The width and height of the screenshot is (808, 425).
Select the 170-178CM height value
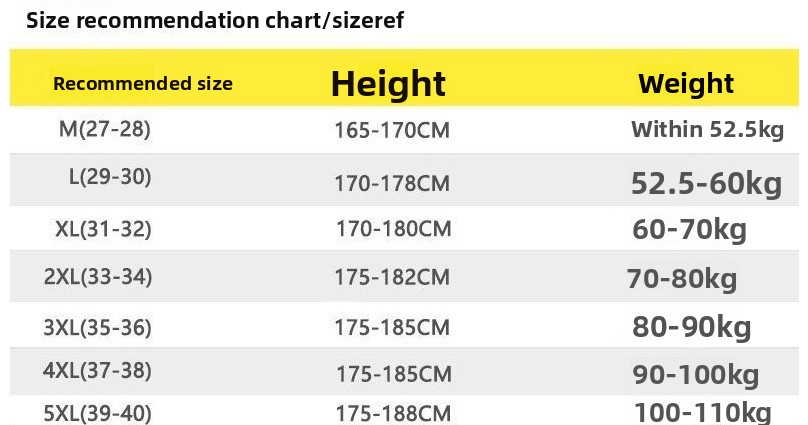pyautogui.click(x=391, y=184)
